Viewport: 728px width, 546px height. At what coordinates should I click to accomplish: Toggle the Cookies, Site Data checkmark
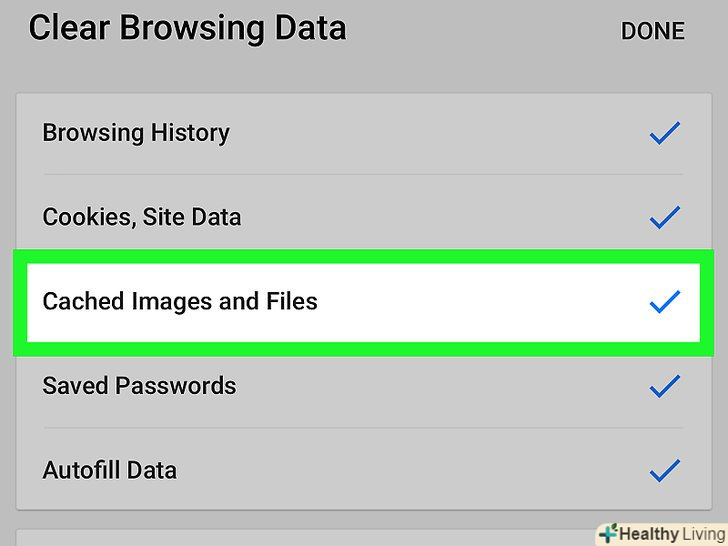[x=664, y=217]
